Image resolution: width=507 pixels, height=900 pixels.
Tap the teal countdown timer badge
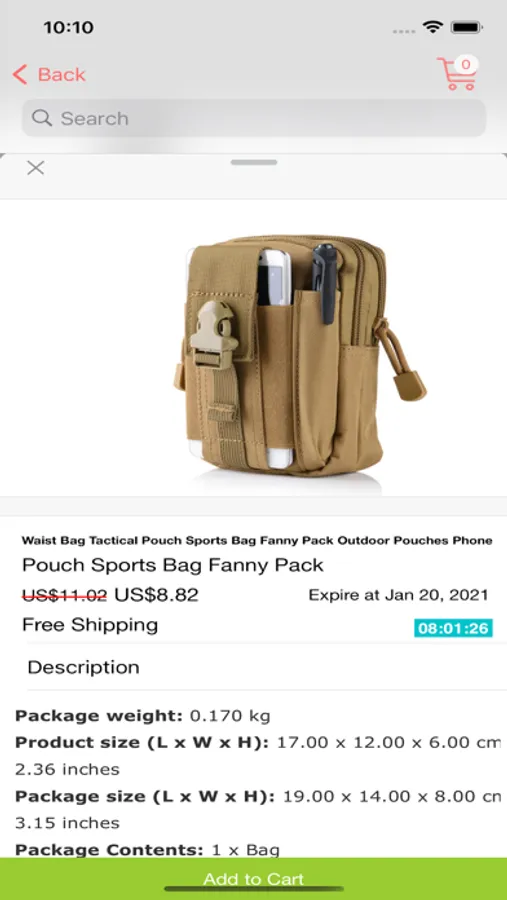point(453,628)
